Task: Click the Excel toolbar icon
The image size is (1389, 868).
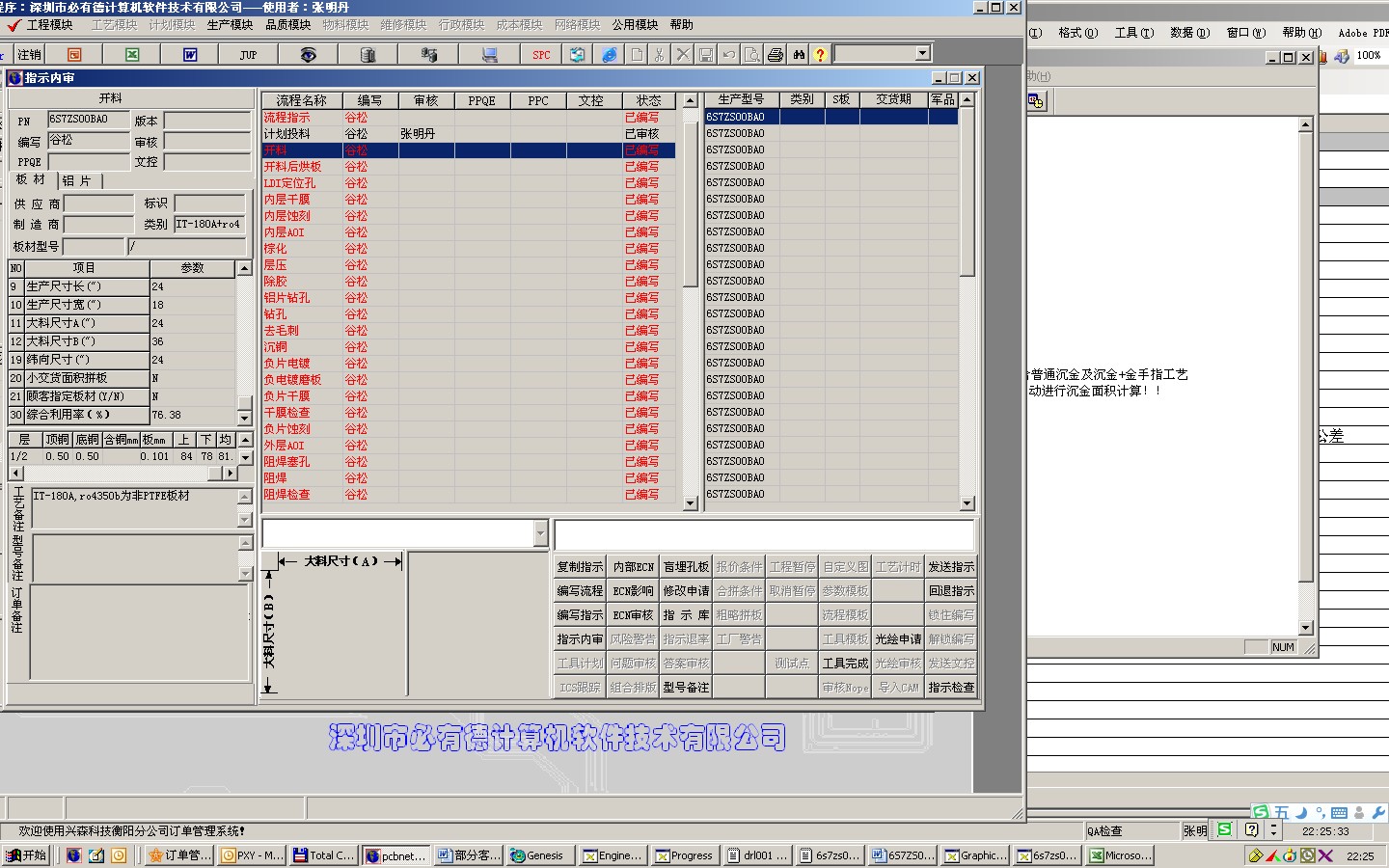Action: click(x=132, y=55)
